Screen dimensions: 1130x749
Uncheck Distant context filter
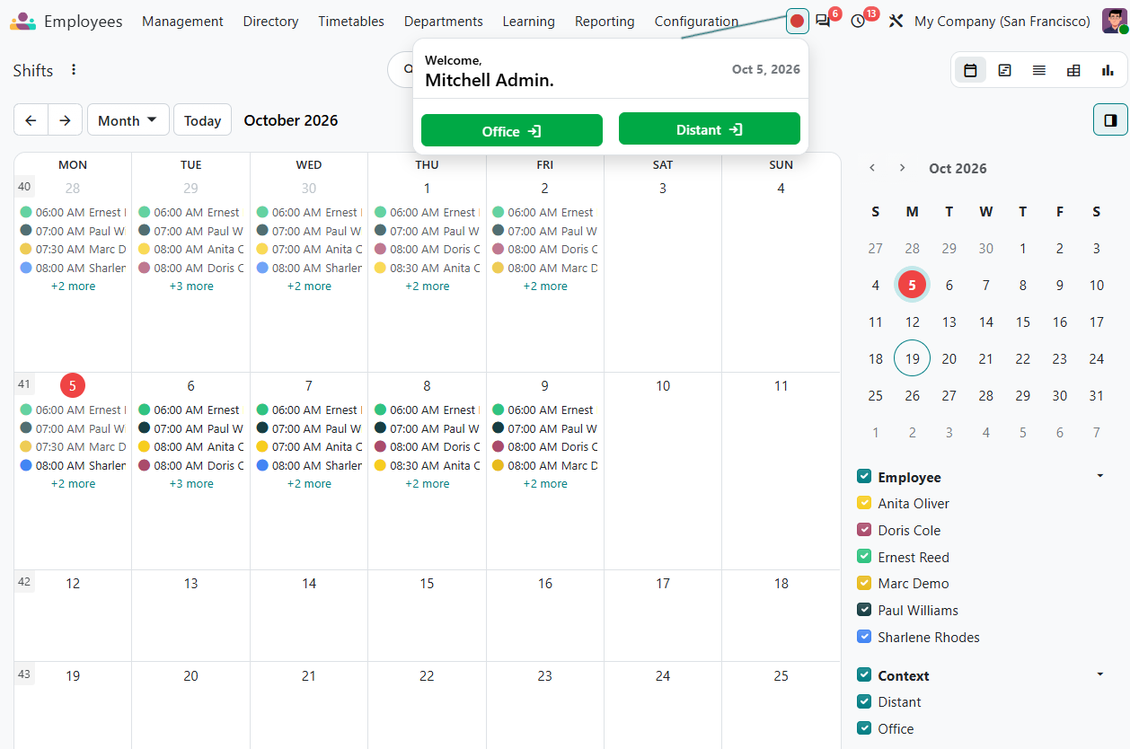coord(864,701)
